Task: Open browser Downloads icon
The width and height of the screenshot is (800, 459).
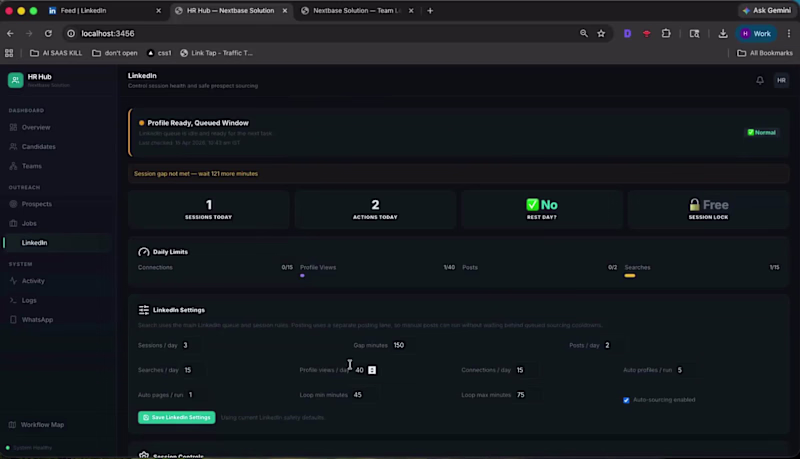Action: click(723, 34)
